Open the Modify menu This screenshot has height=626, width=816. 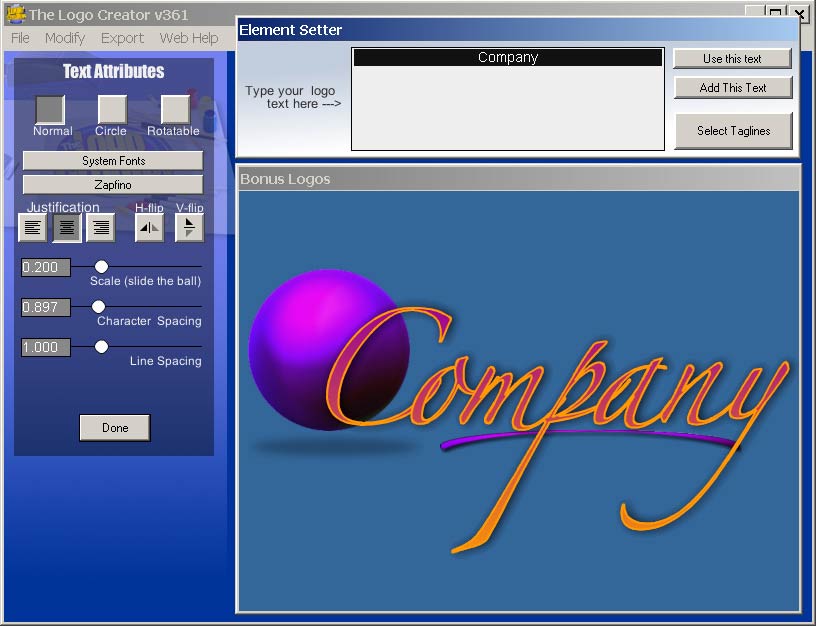[65, 38]
